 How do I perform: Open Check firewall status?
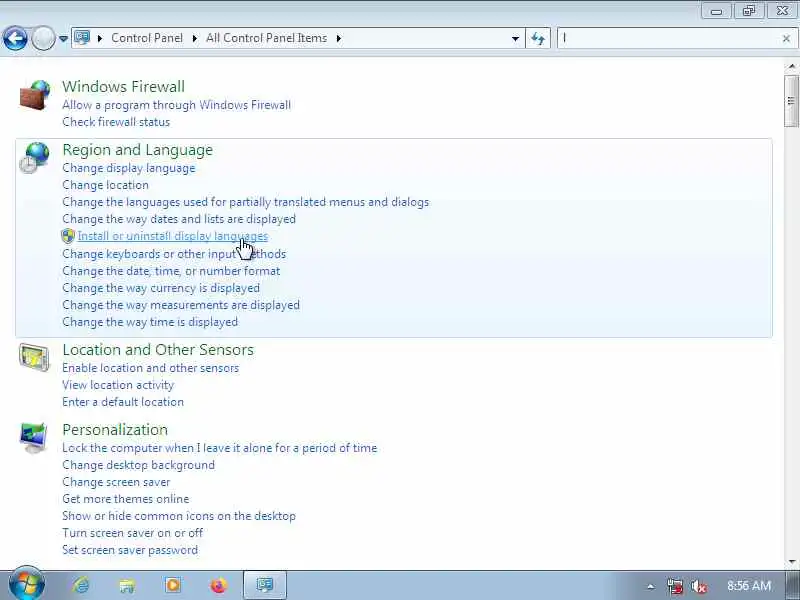116,122
